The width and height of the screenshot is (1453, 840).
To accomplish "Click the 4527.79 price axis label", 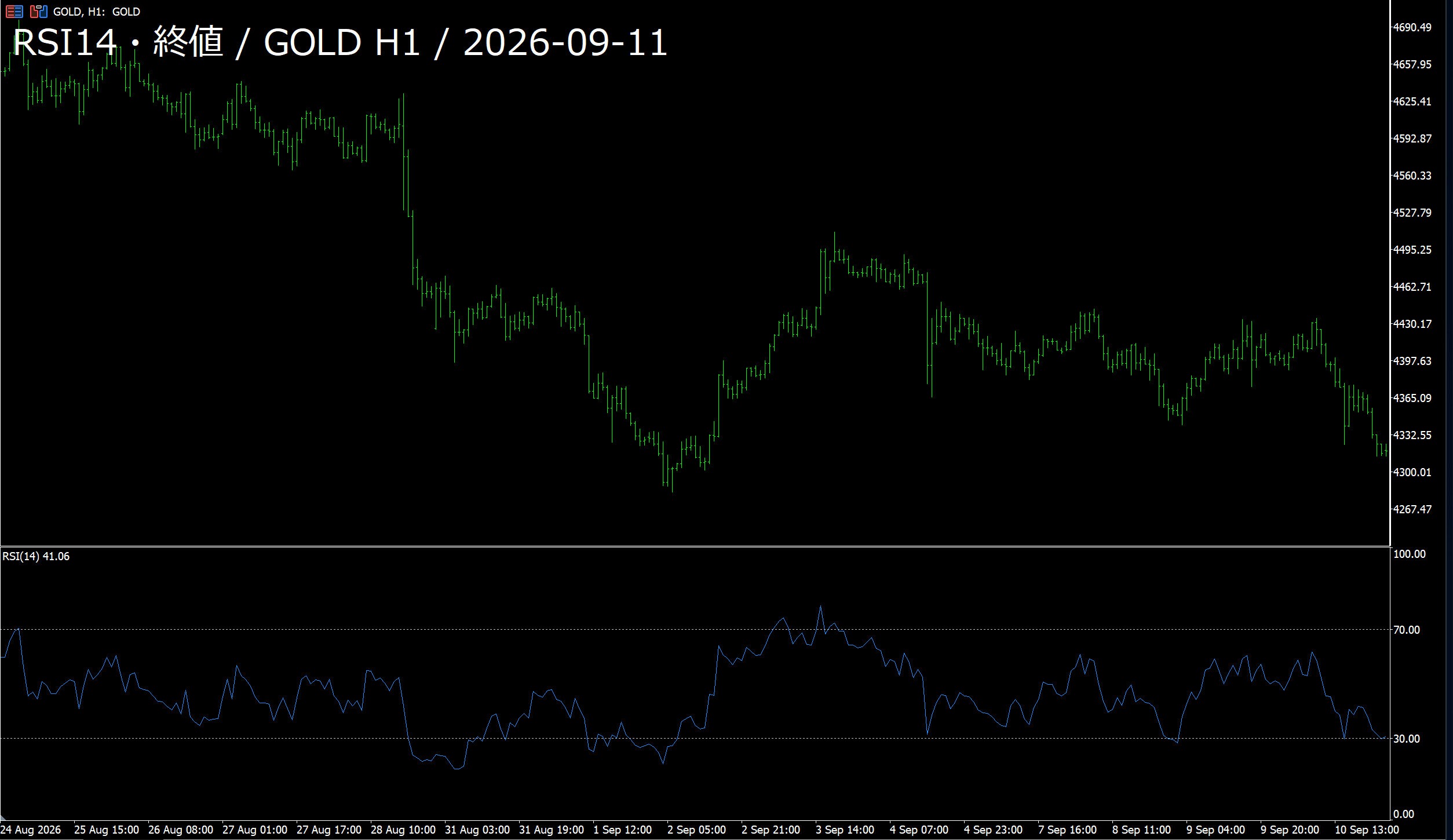I will [1412, 213].
